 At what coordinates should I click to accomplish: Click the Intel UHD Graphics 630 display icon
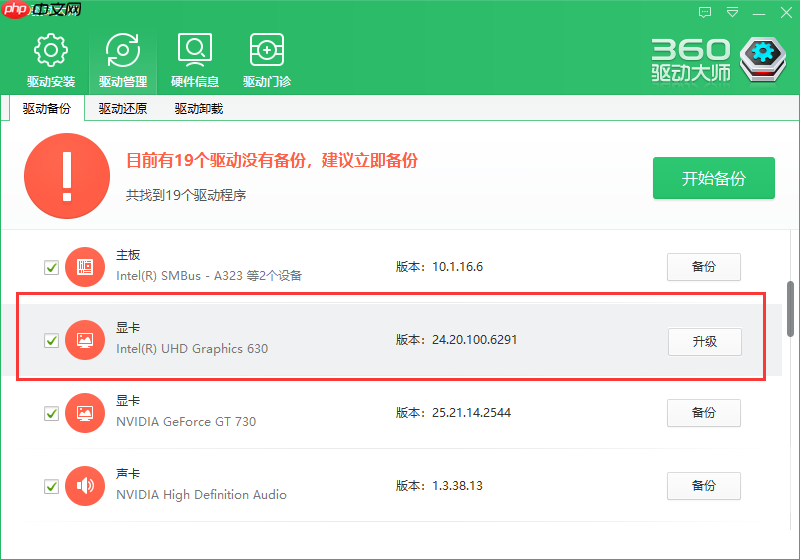point(85,340)
